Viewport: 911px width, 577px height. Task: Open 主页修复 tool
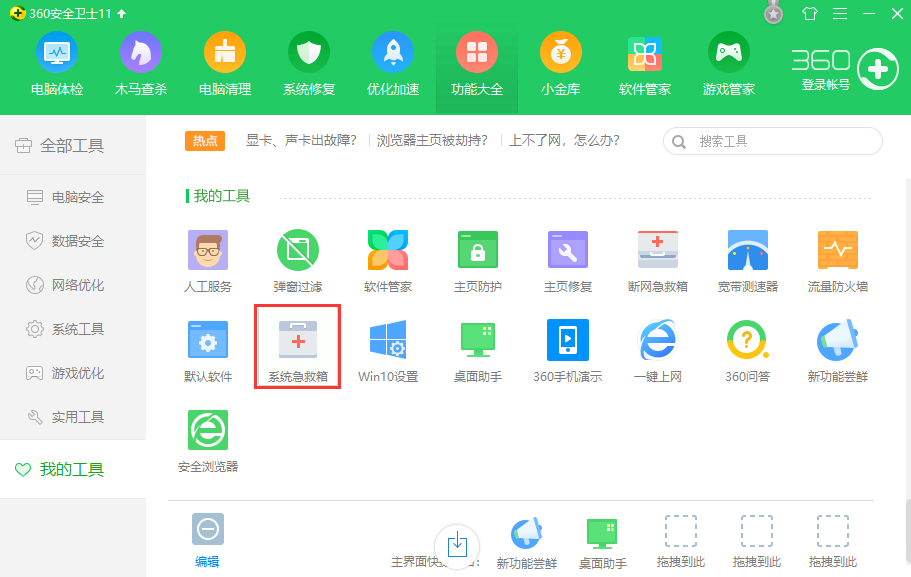click(x=568, y=261)
